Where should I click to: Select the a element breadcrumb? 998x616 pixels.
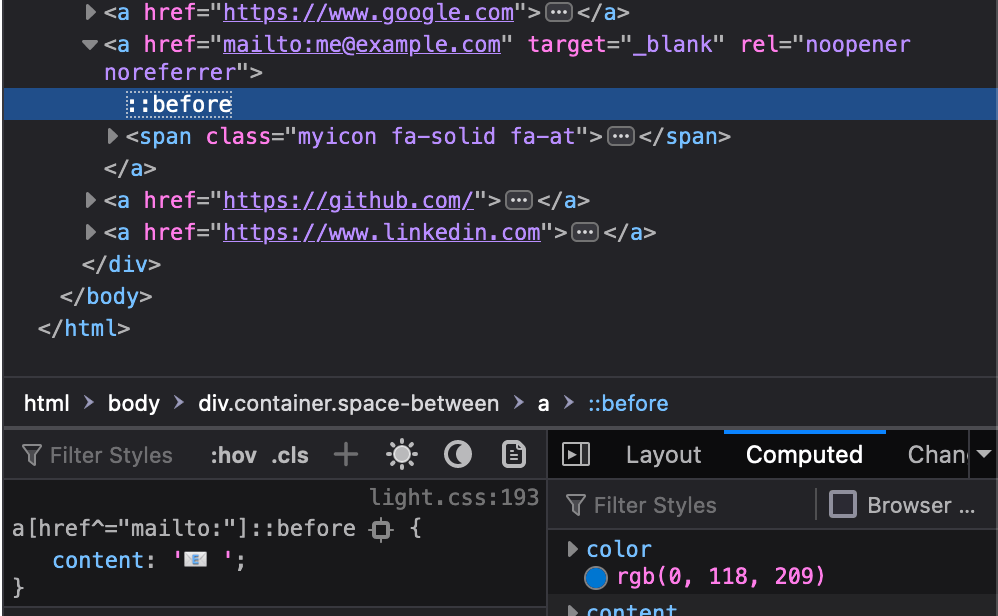(x=543, y=403)
